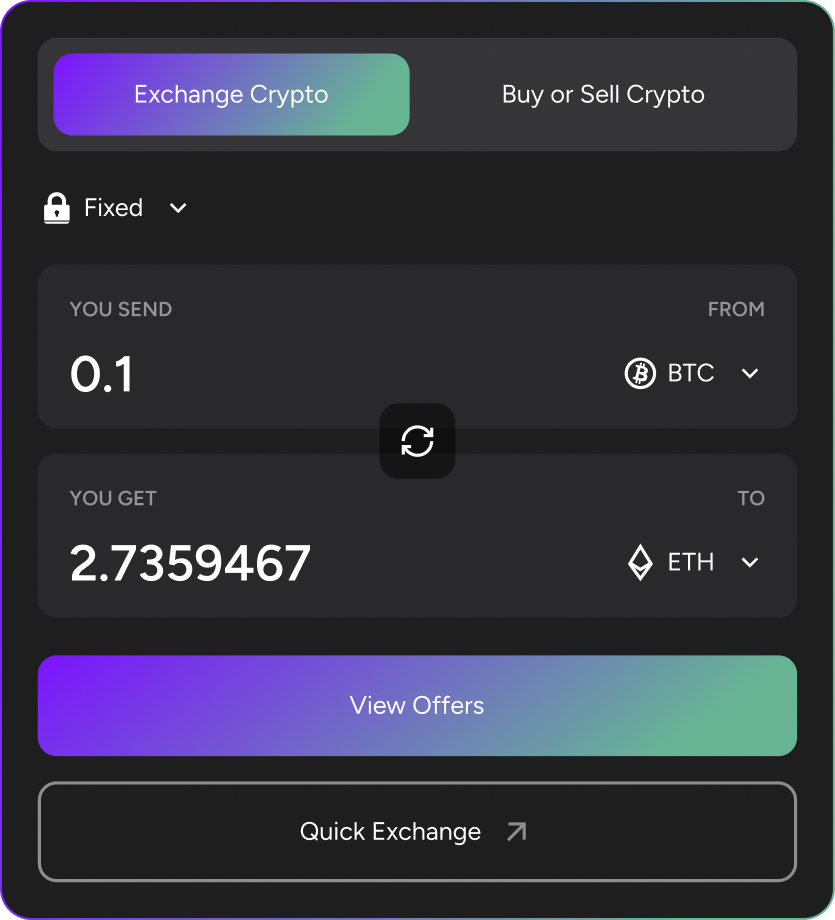The width and height of the screenshot is (835, 920).
Task: Click the YOU SEND label
Action: (x=121, y=310)
